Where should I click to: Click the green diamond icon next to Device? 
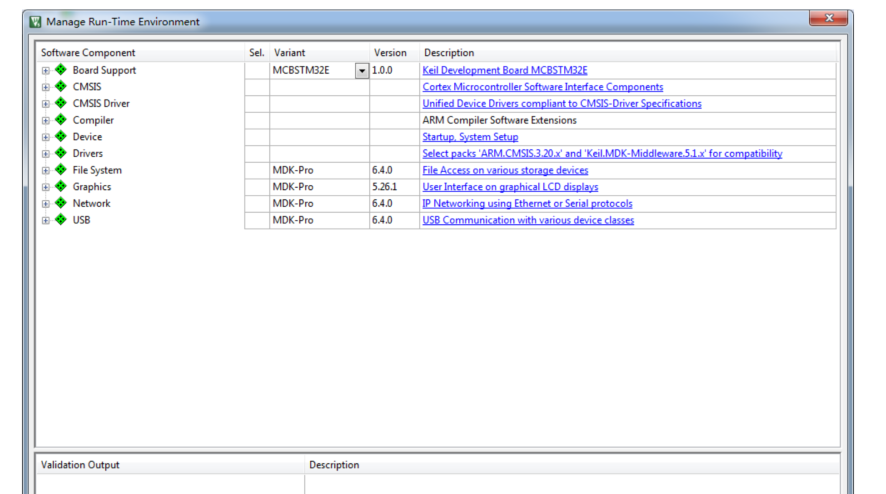click(x=60, y=137)
